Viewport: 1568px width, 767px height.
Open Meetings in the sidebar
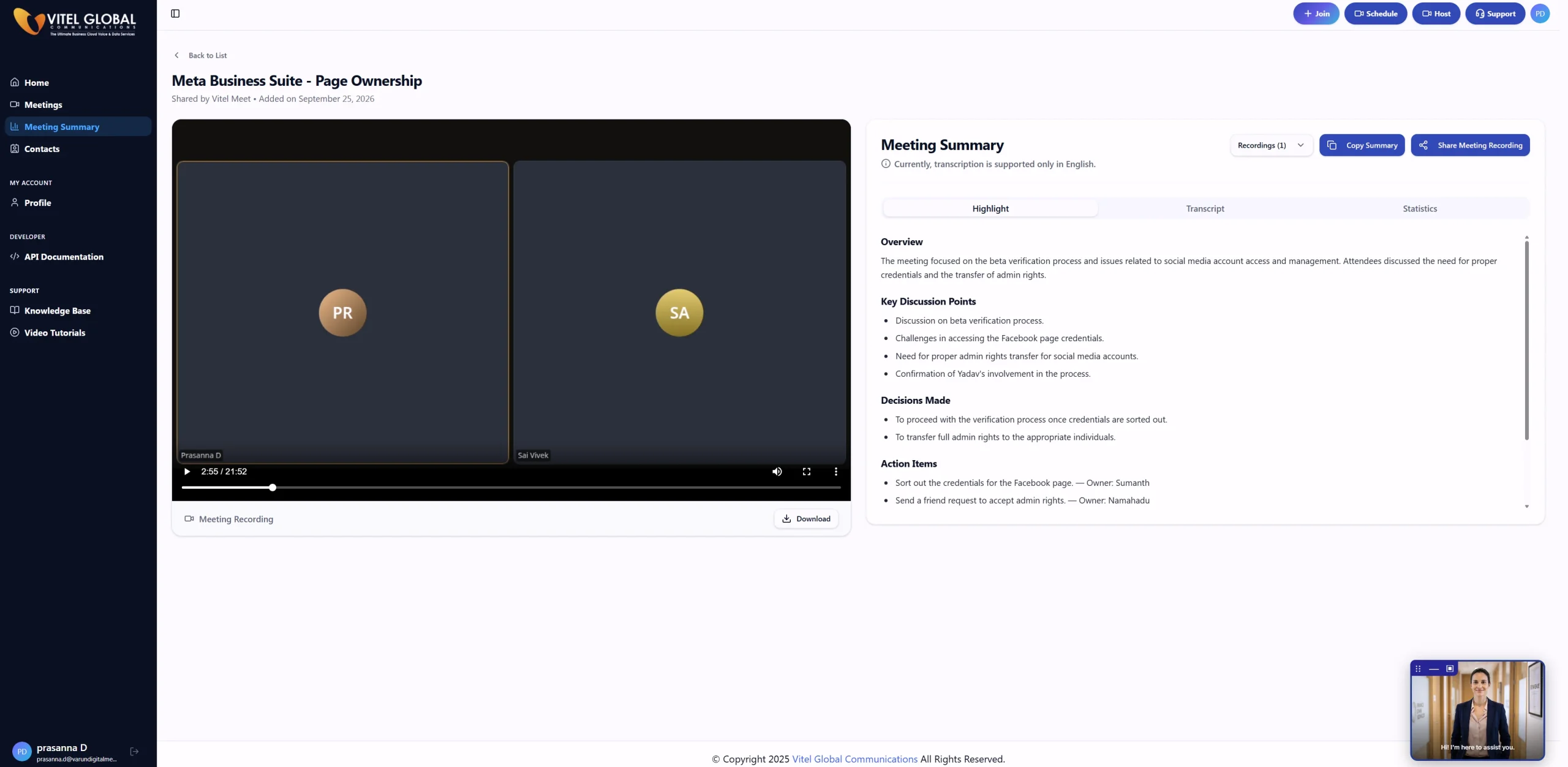coord(78,104)
